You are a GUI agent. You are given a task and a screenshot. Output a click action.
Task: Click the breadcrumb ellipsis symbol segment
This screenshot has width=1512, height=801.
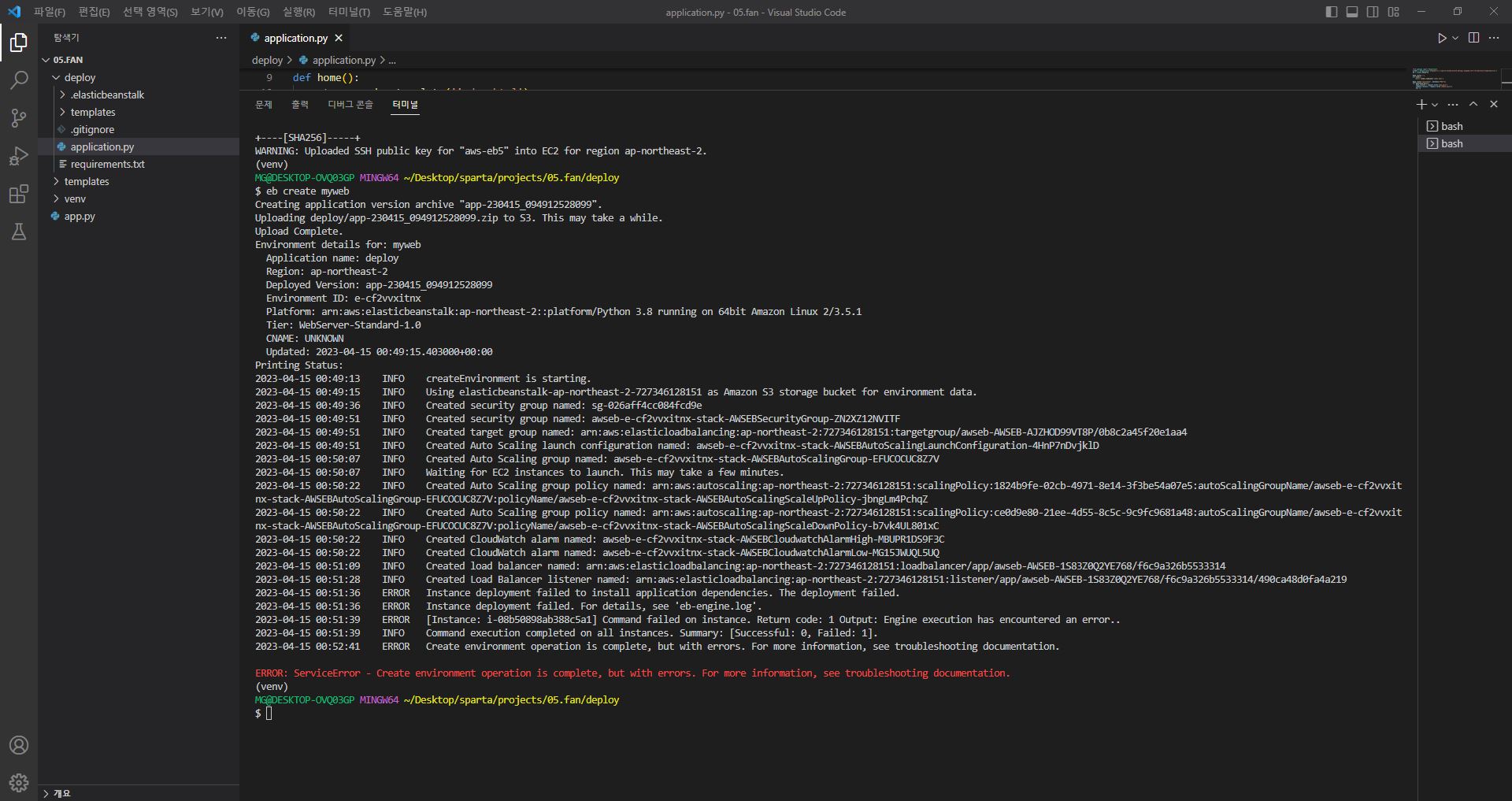[392, 60]
